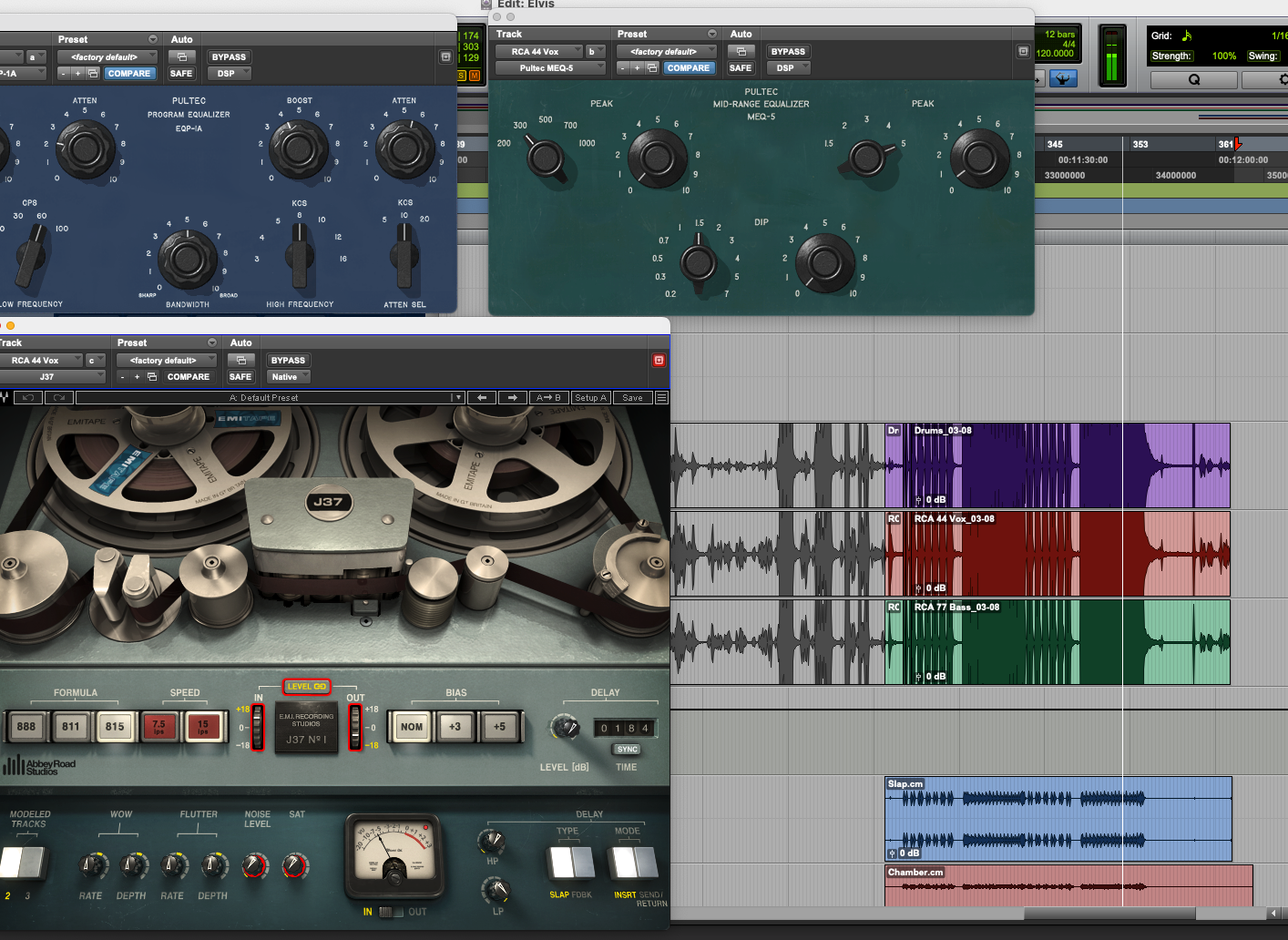Viewport: 1288px width, 940px height.
Task: Click the orange M mute indicator
Action: (474, 75)
